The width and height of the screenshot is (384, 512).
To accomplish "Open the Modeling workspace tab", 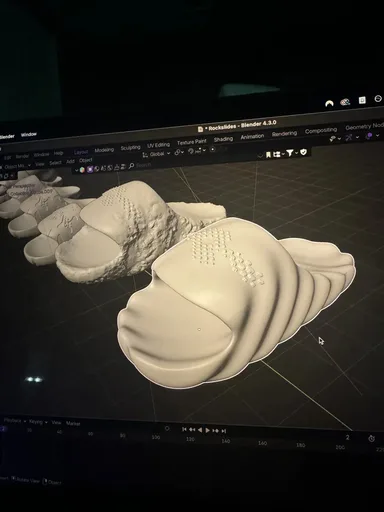I will pyautogui.click(x=104, y=150).
